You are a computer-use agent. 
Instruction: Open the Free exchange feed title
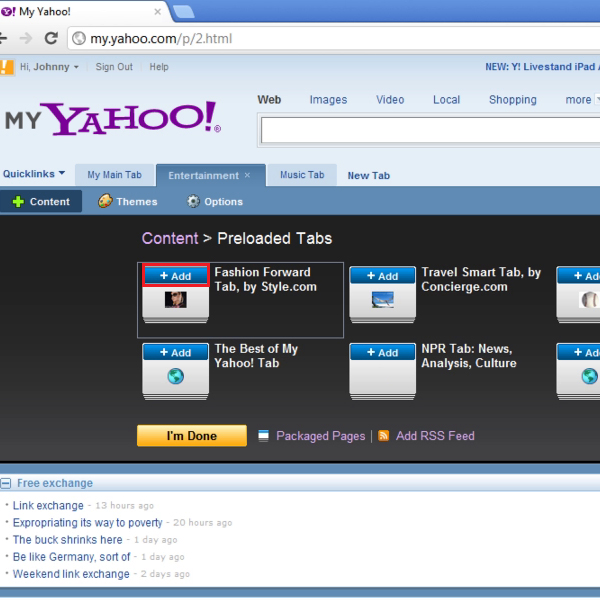tap(55, 483)
